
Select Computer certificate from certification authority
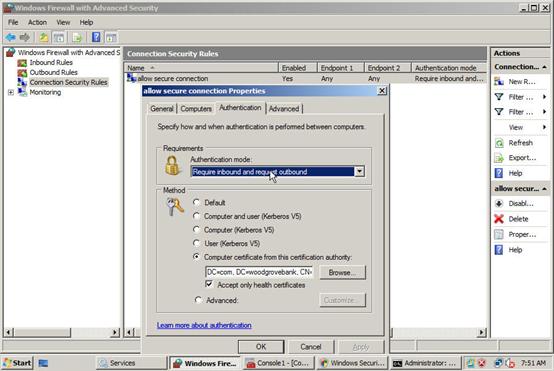click(x=196, y=257)
